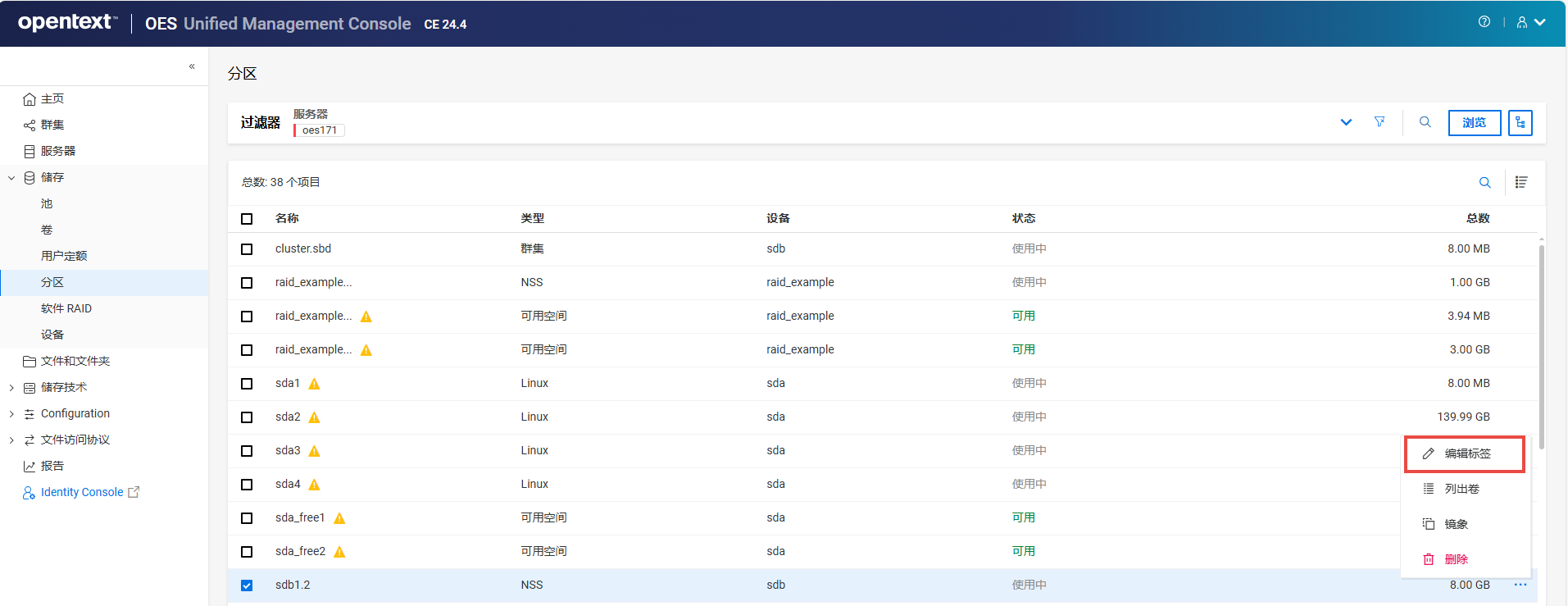Collapse the sidebar with double chevron
The width and height of the screenshot is (1568, 606).
tap(192, 66)
